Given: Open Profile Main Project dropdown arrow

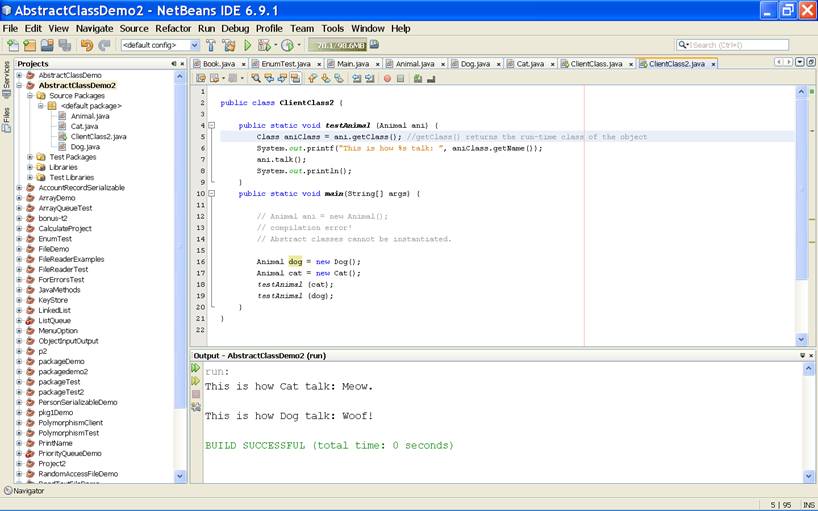Looking at the screenshot, I should tap(298, 45).
